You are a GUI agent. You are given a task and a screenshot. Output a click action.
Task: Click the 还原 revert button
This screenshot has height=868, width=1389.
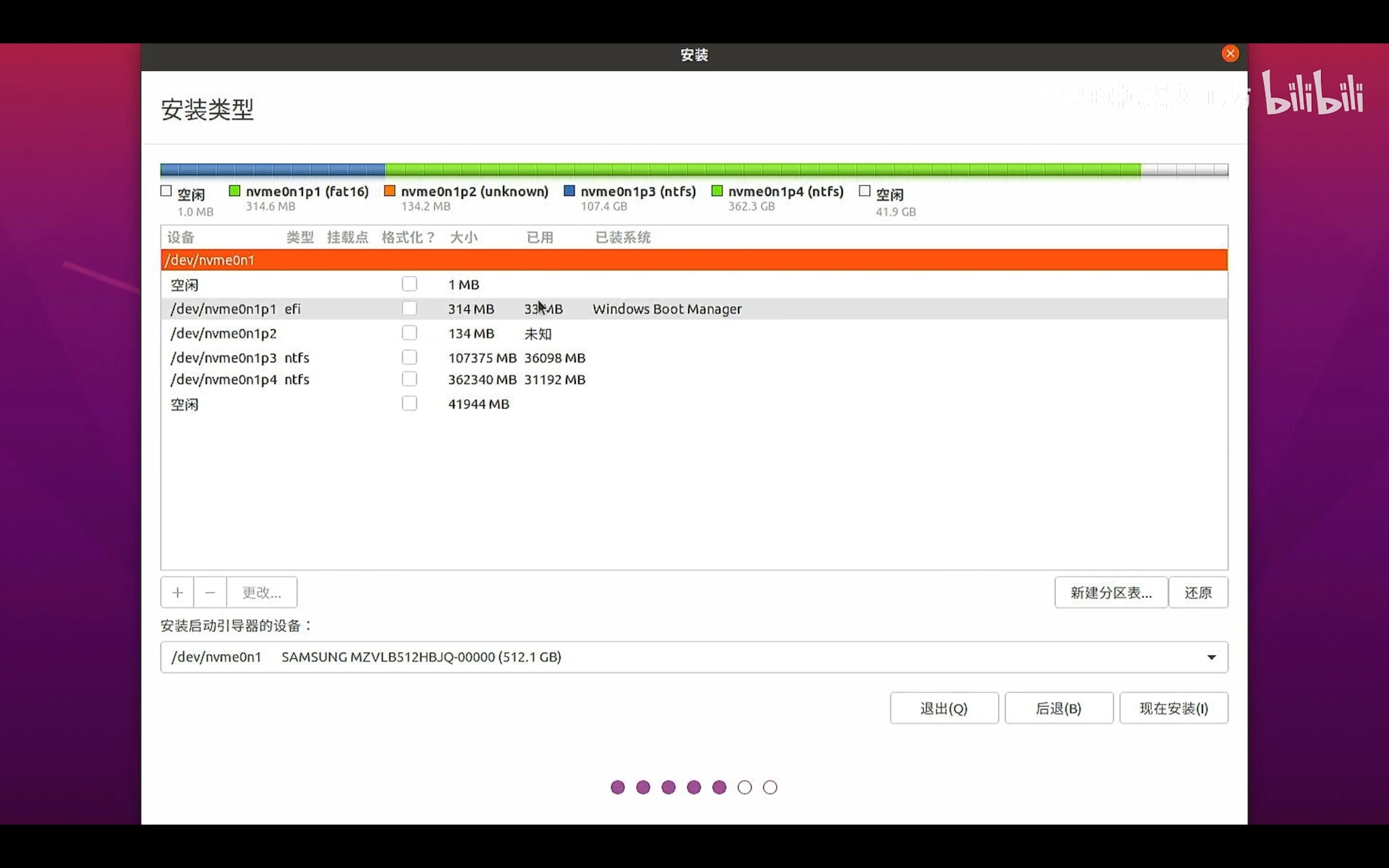pos(1198,592)
